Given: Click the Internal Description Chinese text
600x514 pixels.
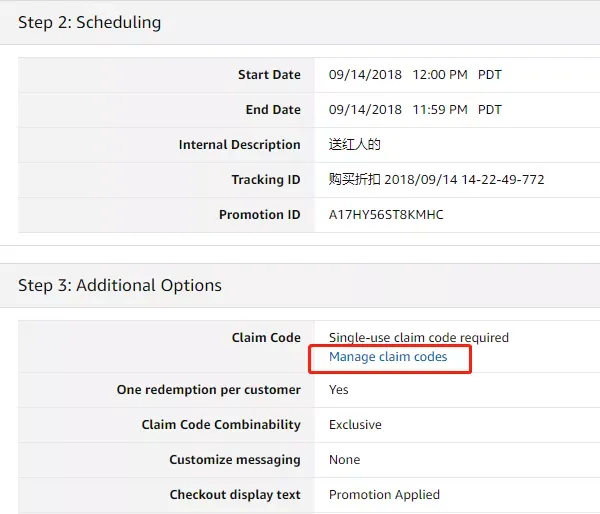Looking at the screenshot, I should click(354, 144).
